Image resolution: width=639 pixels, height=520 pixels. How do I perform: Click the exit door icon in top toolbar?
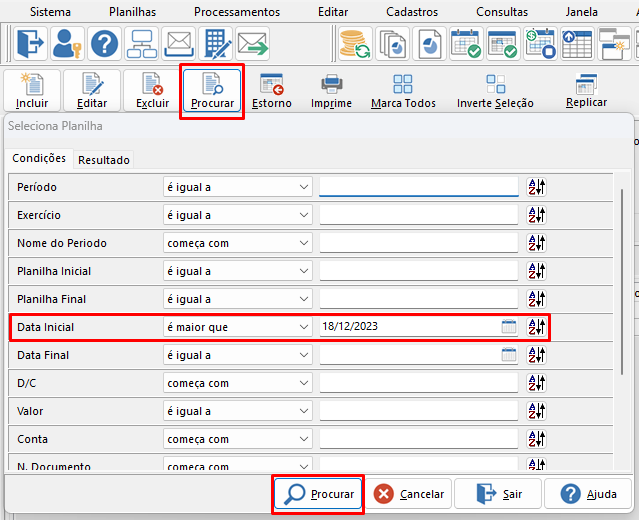[31, 44]
